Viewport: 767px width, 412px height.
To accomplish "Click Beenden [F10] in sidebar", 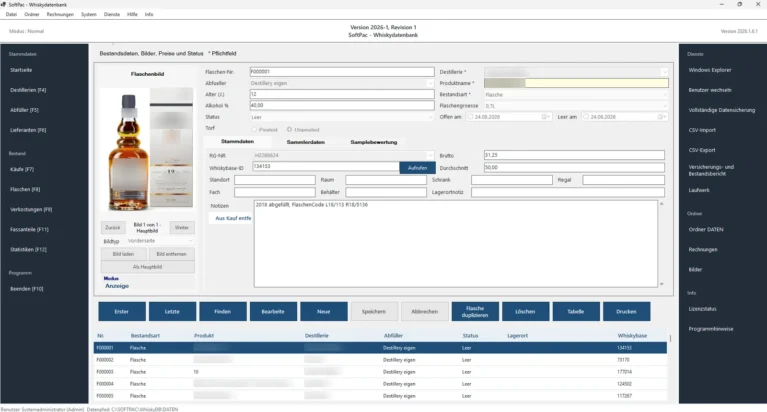I will click(x=26, y=289).
